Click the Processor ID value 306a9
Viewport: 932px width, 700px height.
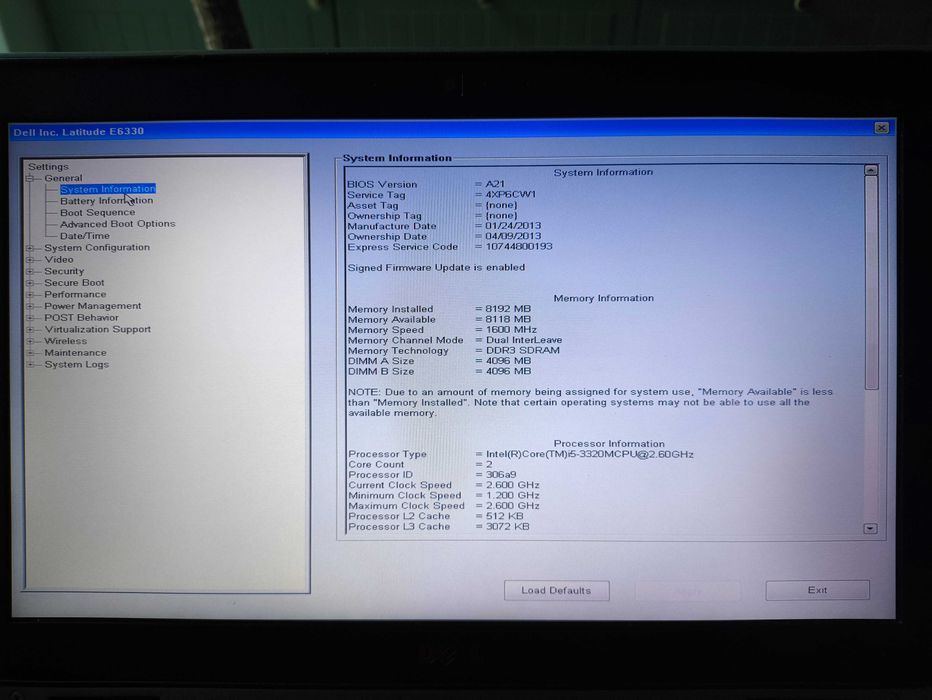pos(501,475)
